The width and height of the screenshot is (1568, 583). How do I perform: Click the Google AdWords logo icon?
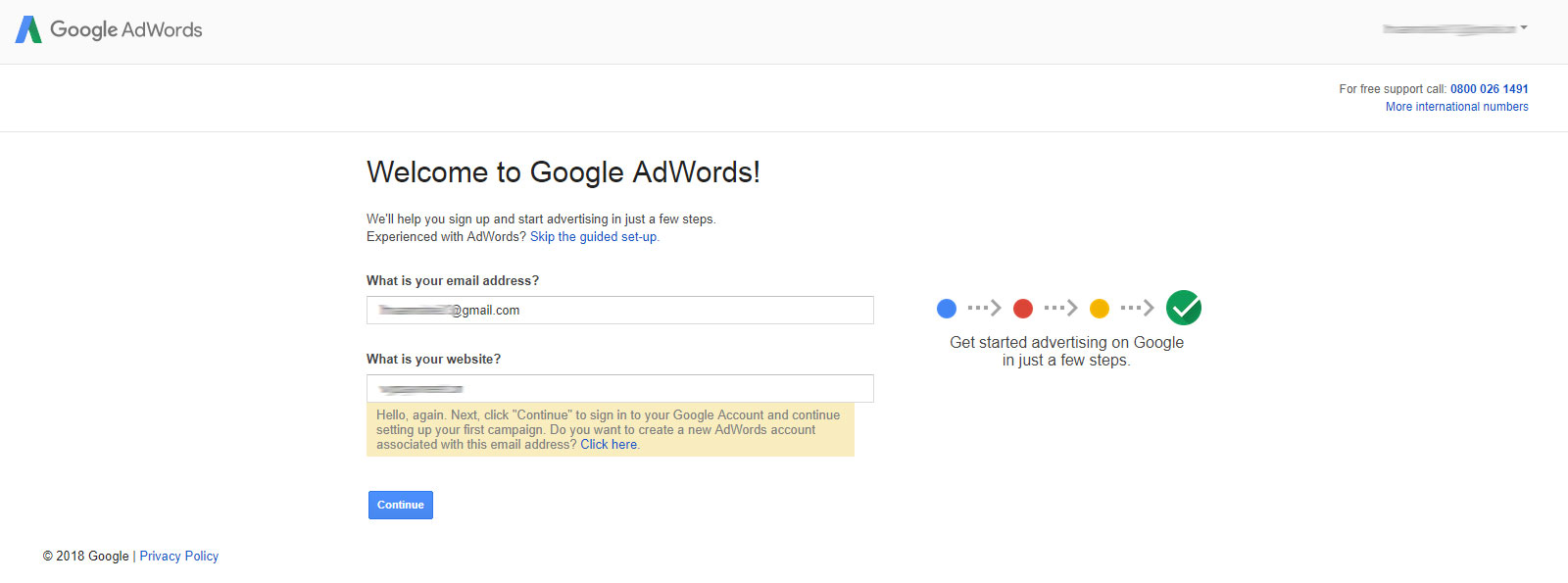28,29
